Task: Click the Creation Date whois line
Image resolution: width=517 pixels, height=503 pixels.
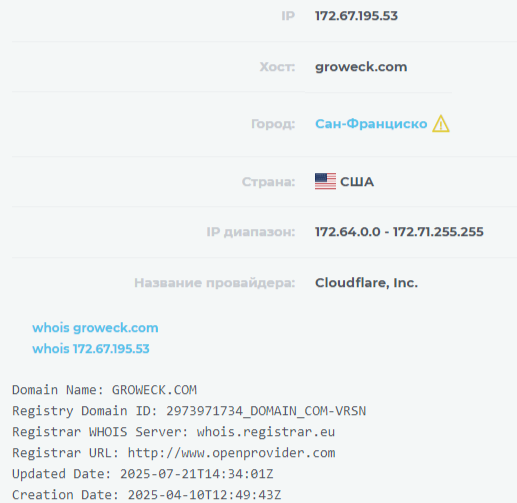Action: click(x=147, y=495)
